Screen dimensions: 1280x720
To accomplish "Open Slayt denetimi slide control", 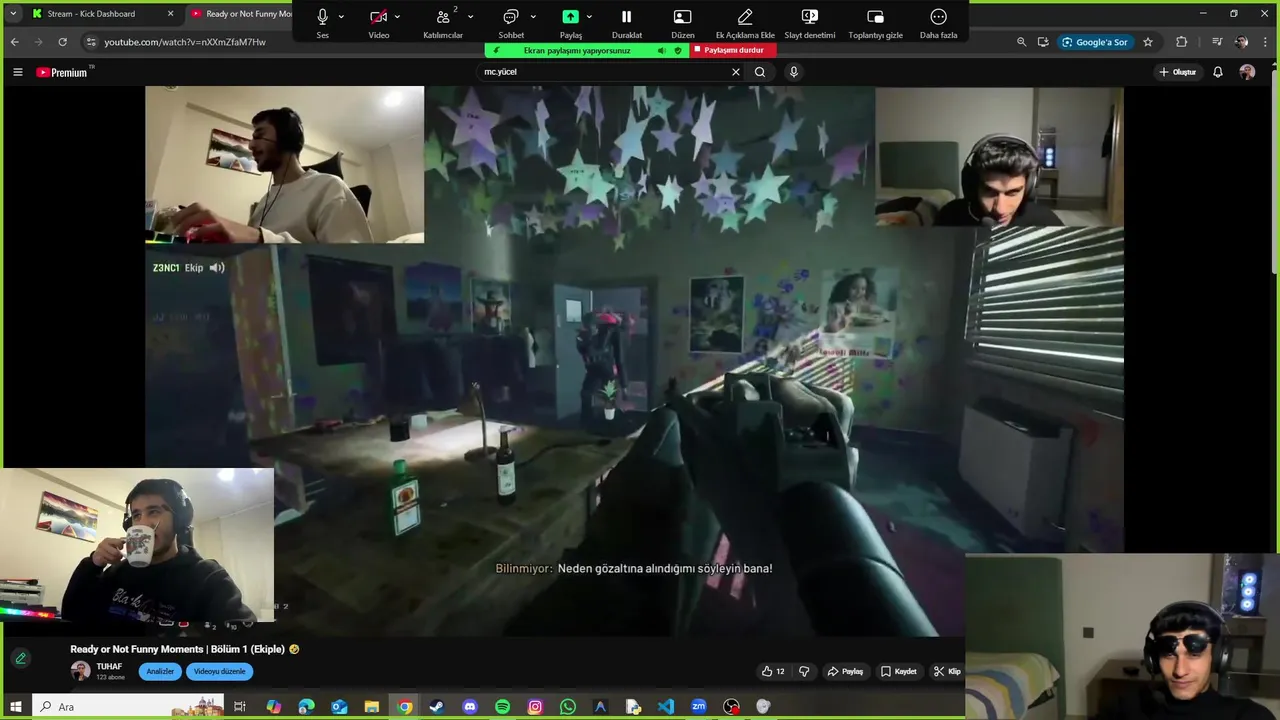I will (x=809, y=22).
